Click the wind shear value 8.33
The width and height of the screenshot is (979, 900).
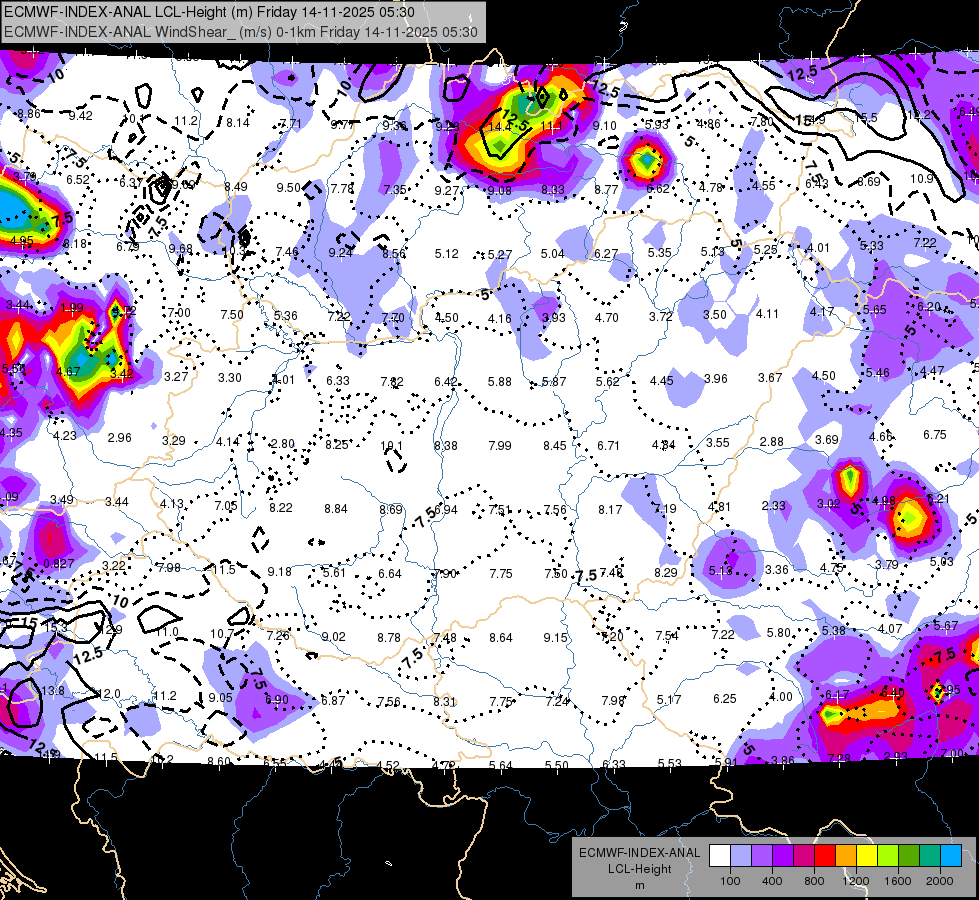(x=553, y=190)
